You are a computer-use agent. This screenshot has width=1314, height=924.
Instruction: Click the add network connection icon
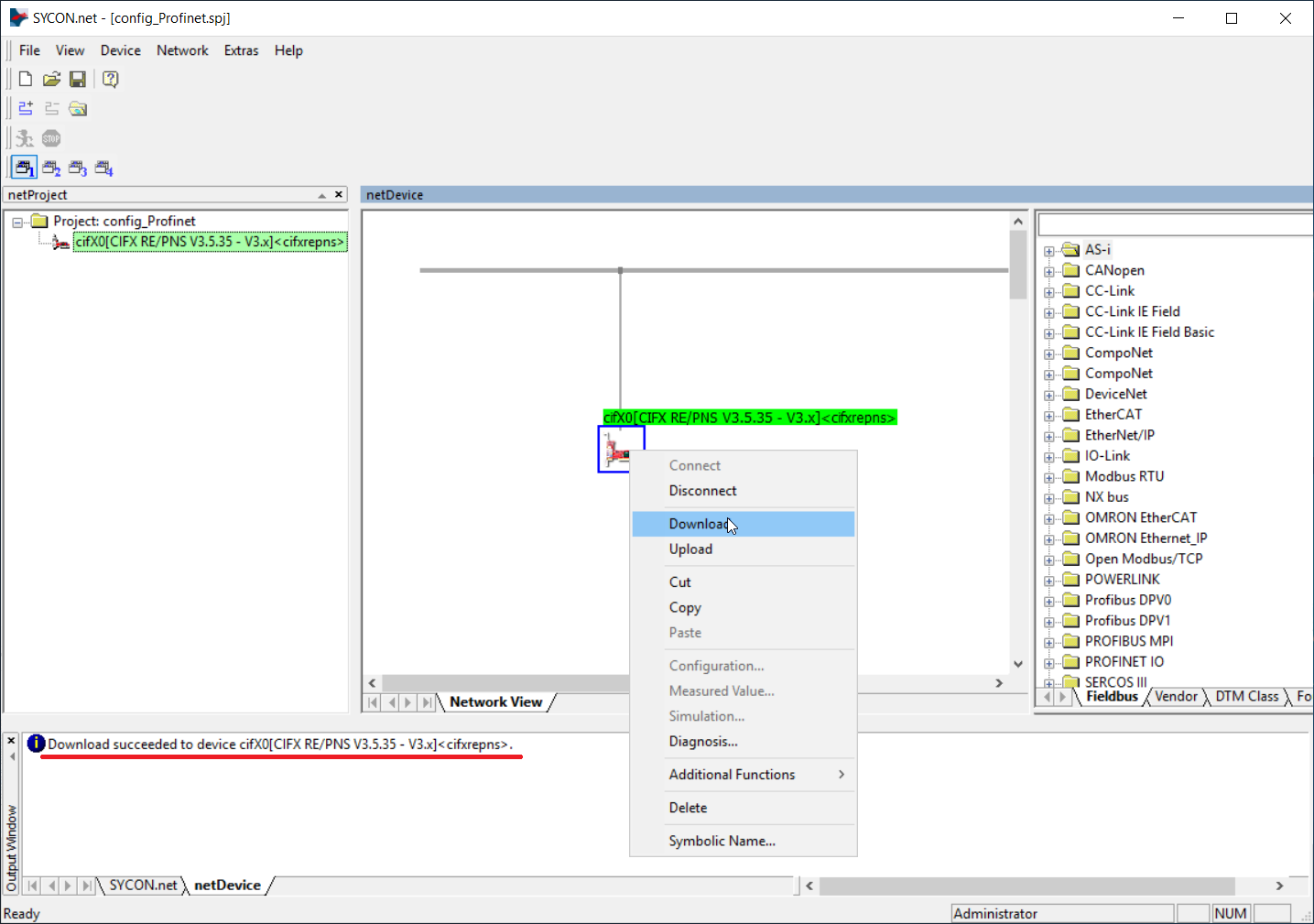tap(26, 109)
